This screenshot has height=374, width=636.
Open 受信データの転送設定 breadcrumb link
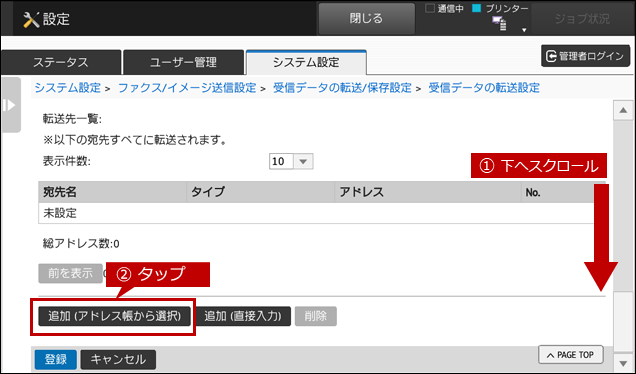pos(484,88)
